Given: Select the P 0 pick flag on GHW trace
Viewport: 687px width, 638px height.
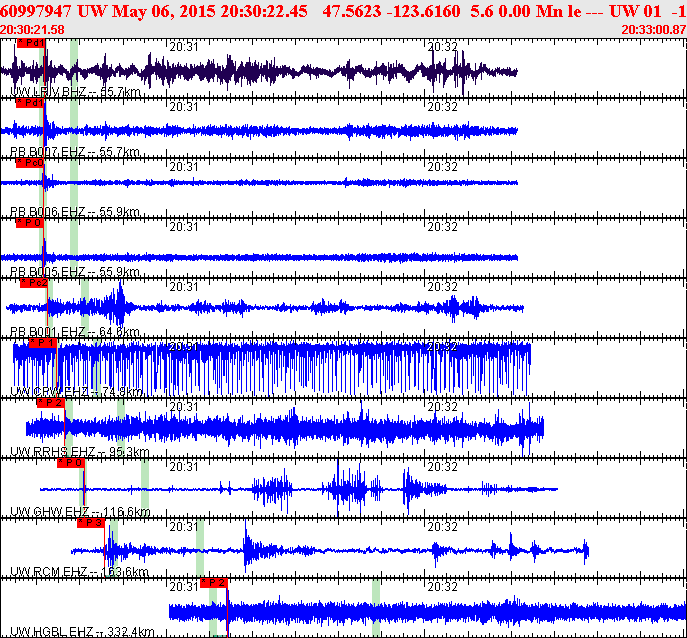Looking at the screenshot, I should click(71, 463).
